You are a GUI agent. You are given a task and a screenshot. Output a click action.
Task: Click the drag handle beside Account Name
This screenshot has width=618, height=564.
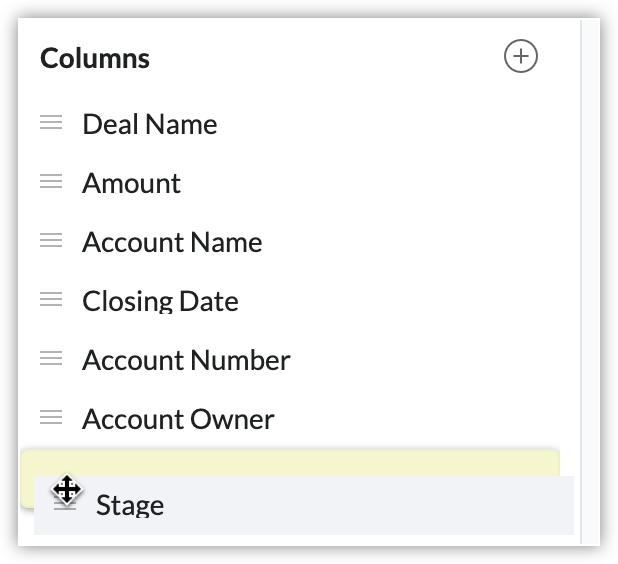[x=51, y=241]
